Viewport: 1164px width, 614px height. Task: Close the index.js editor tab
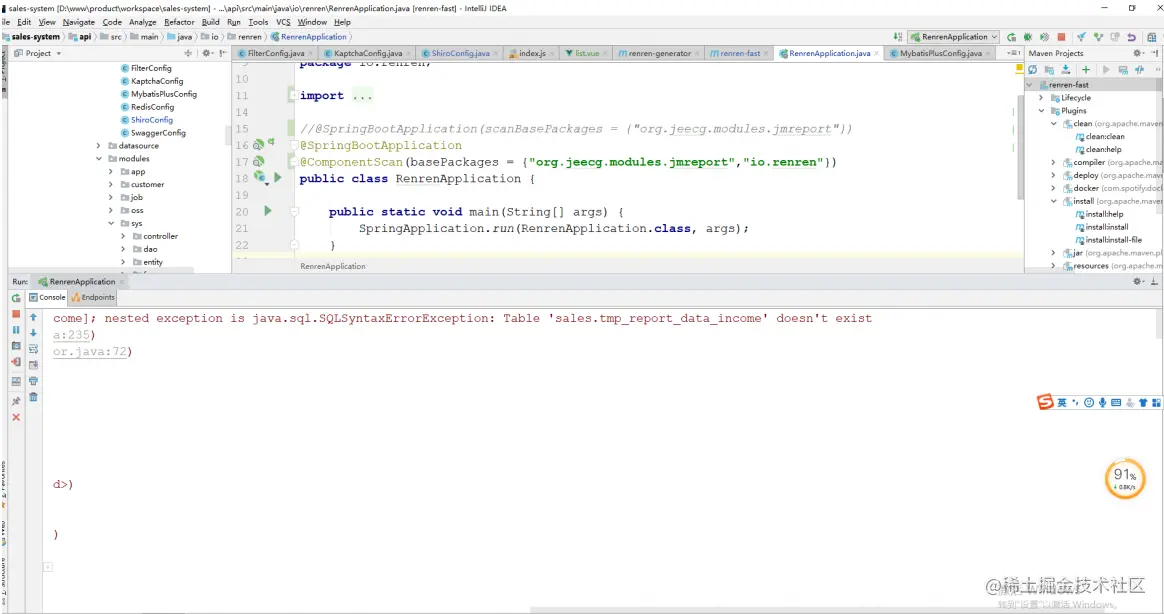552,53
